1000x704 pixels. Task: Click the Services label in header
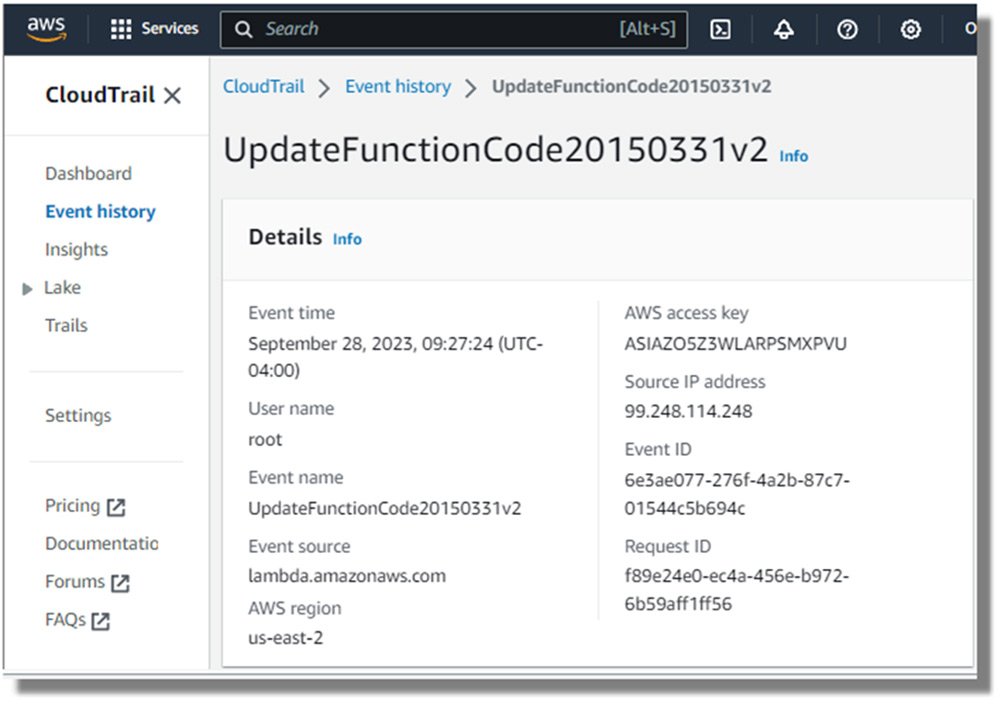pos(170,29)
